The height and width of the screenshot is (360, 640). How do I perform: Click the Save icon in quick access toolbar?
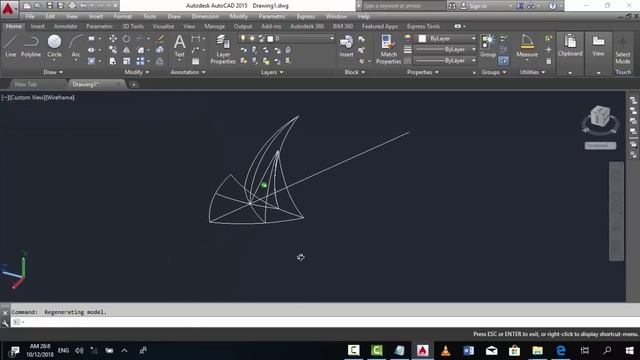(49, 6)
